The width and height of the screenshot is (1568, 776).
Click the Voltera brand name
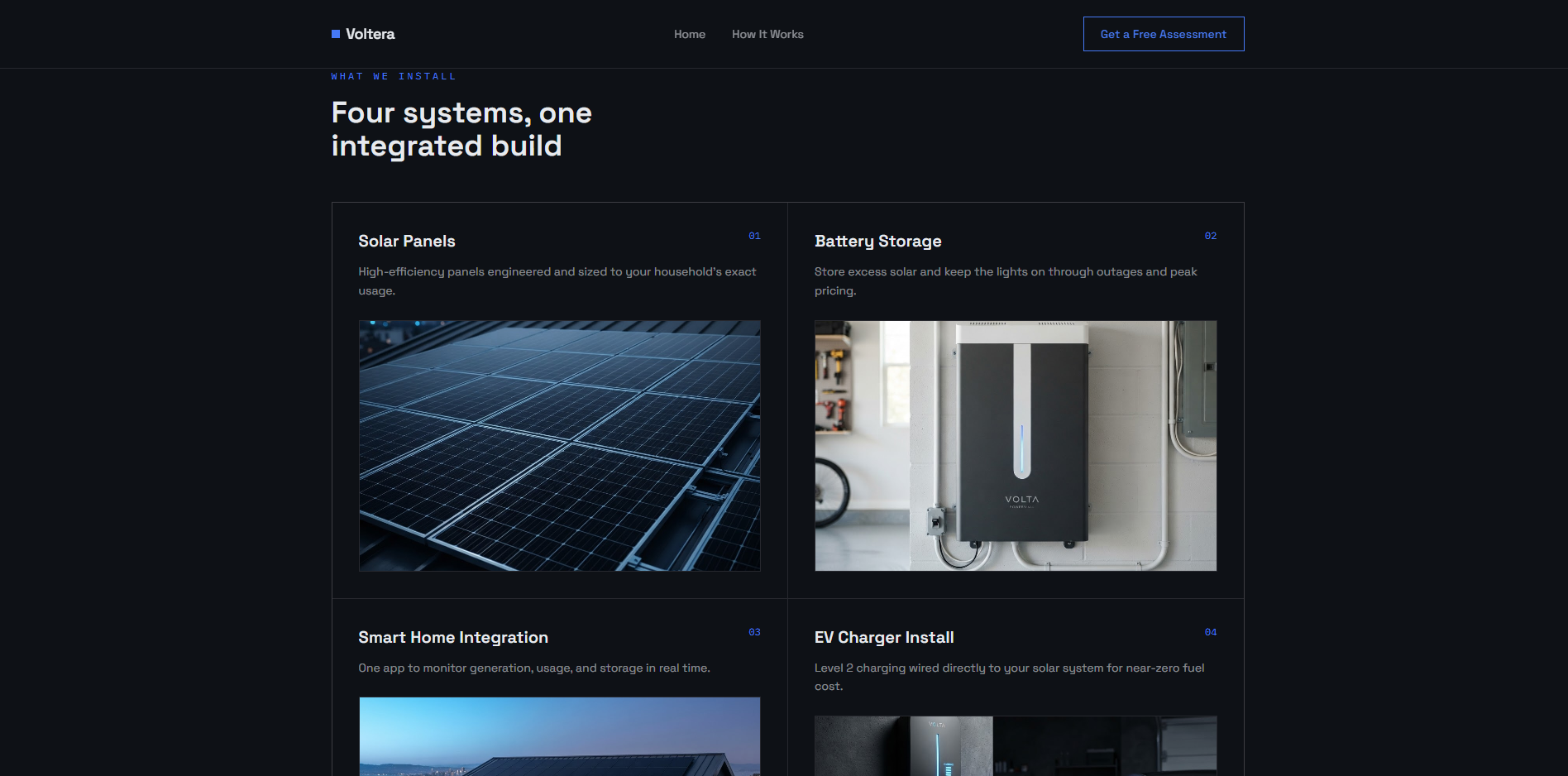pyautogui.click(x=370, y=34)
